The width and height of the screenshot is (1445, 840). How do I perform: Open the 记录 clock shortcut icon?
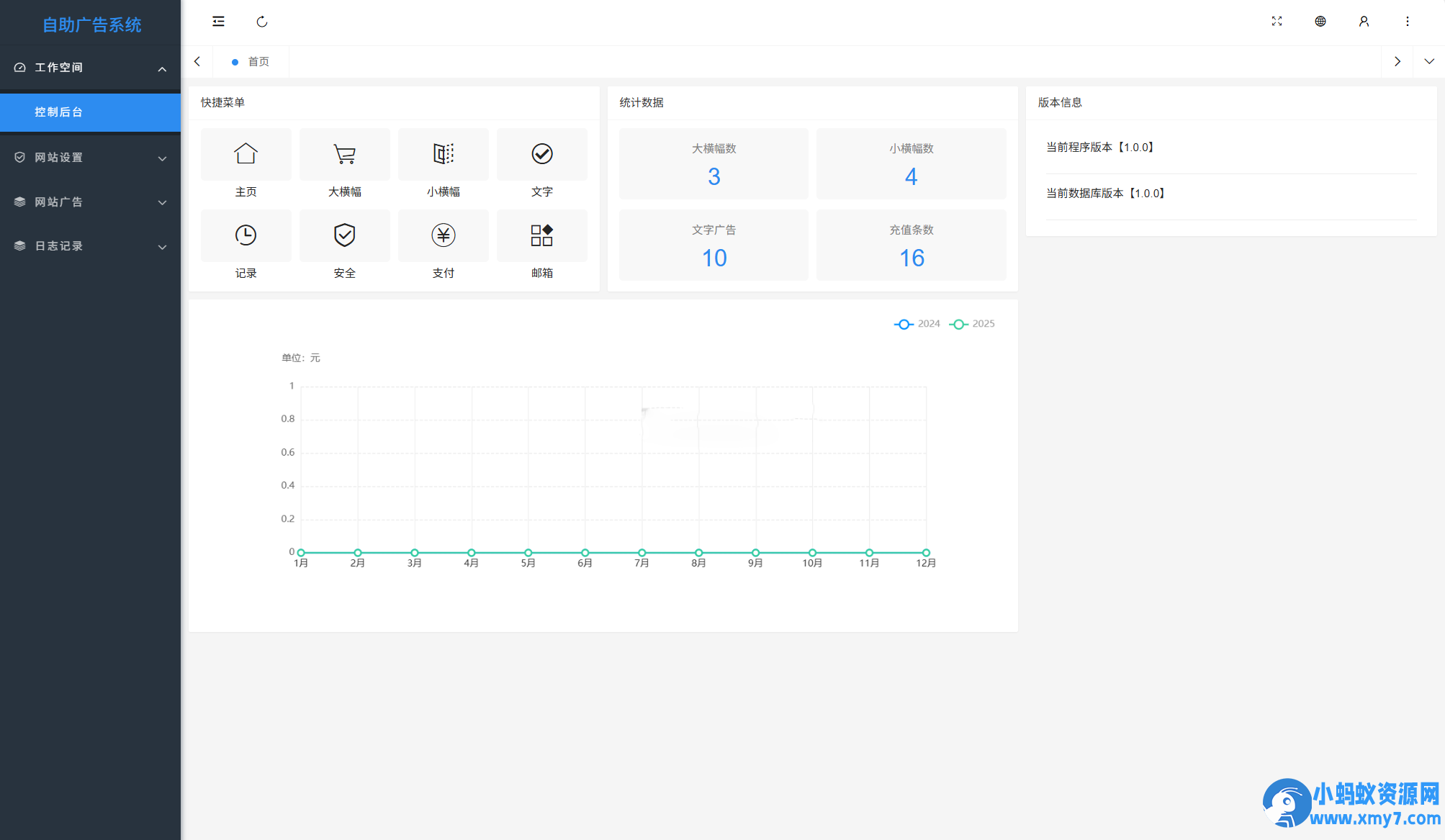(x=246, y=235)
